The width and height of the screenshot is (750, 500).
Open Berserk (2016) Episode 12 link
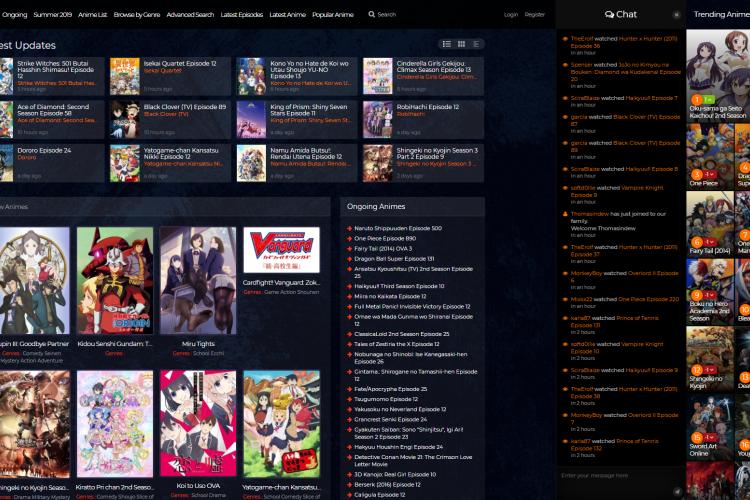[x=387, y=485]
